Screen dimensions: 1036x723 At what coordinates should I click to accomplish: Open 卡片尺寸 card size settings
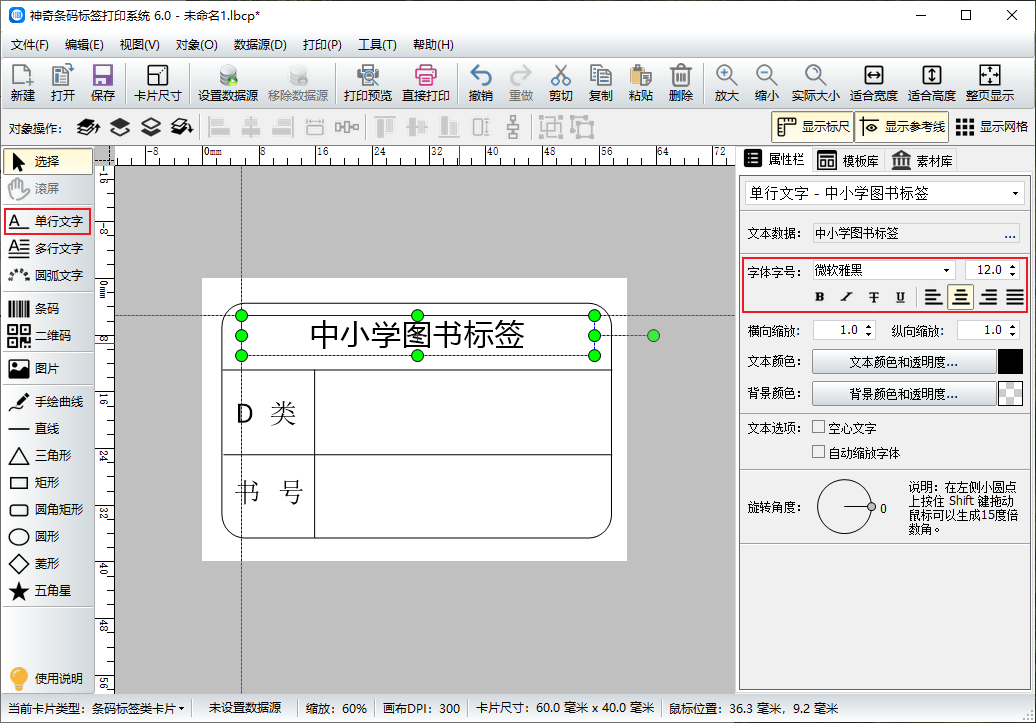(157, 83)
